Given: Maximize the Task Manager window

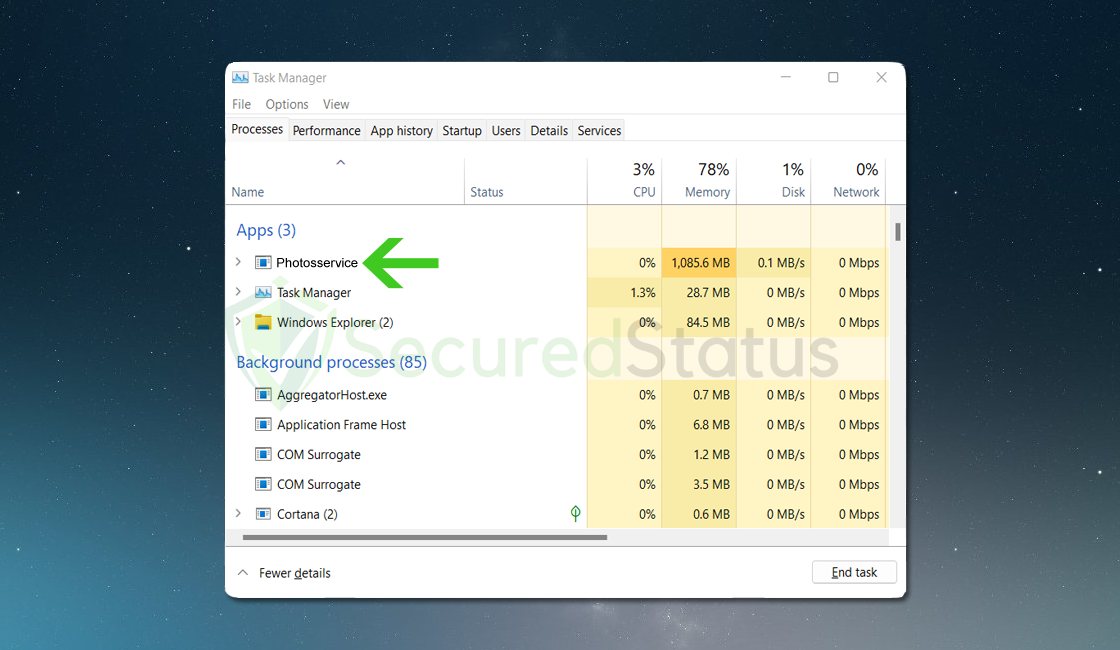Looking at the screenshot, I should coord(833,77).
